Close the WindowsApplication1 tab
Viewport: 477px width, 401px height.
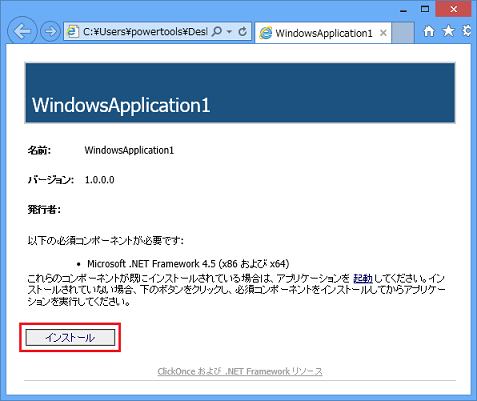tap(383, 33)
